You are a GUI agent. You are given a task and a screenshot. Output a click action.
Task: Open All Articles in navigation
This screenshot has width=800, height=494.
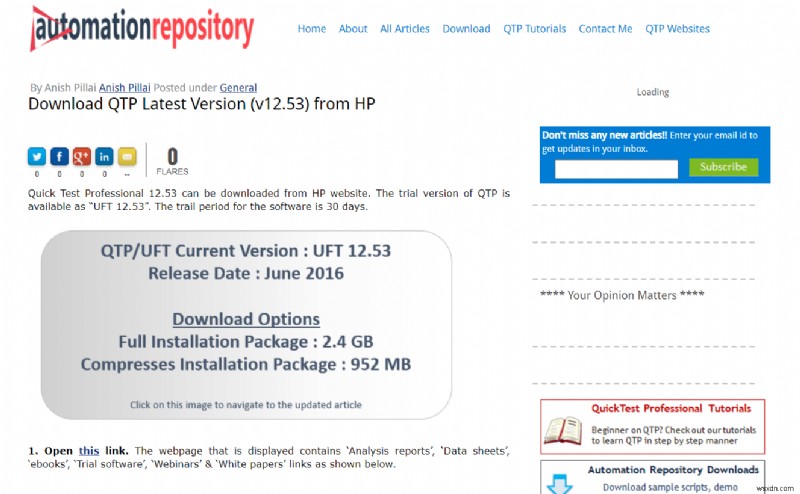tap(405, 29)
